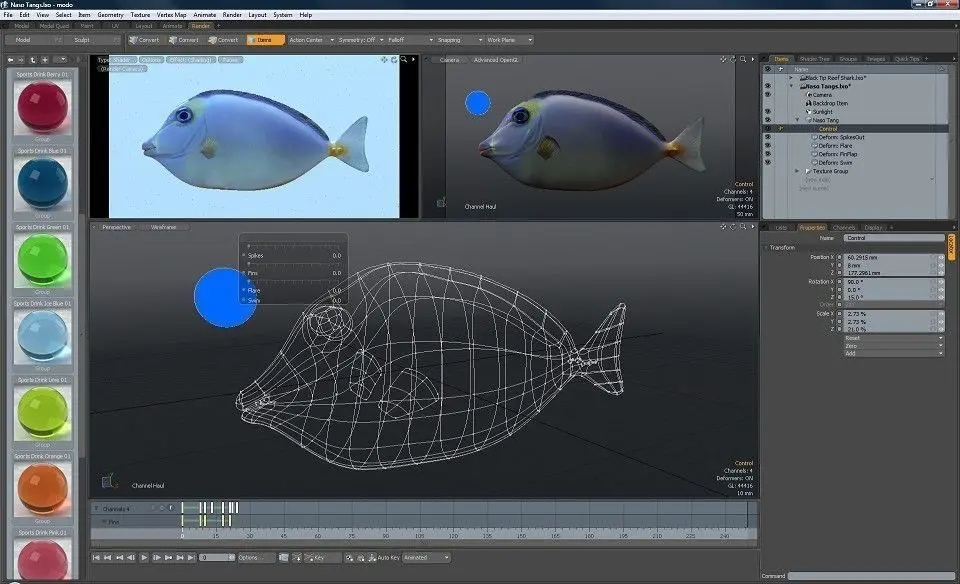Viewport: 960px width, 584px height.
Task: Click the up-folder icon in preset browser
Action: coord(32,60)
